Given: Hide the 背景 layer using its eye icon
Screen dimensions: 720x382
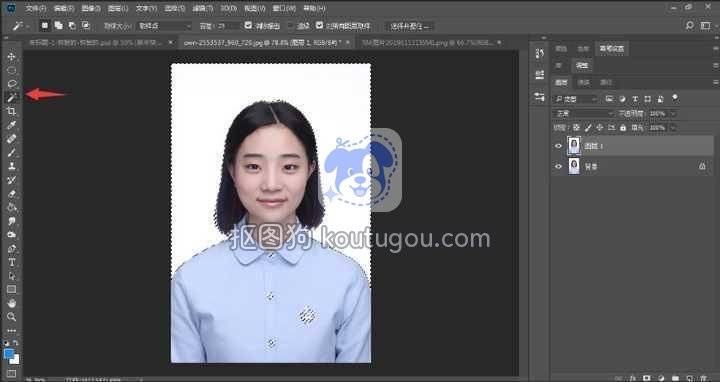Looking at the screenshot, I should (x=558, y=167).
